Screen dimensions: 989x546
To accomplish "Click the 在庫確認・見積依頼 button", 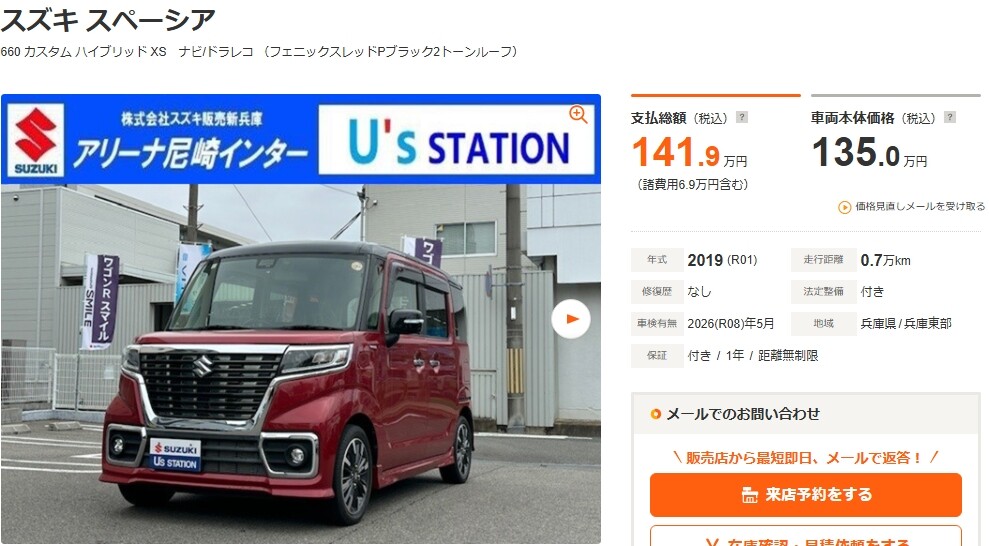I will (x=806, y=537).
